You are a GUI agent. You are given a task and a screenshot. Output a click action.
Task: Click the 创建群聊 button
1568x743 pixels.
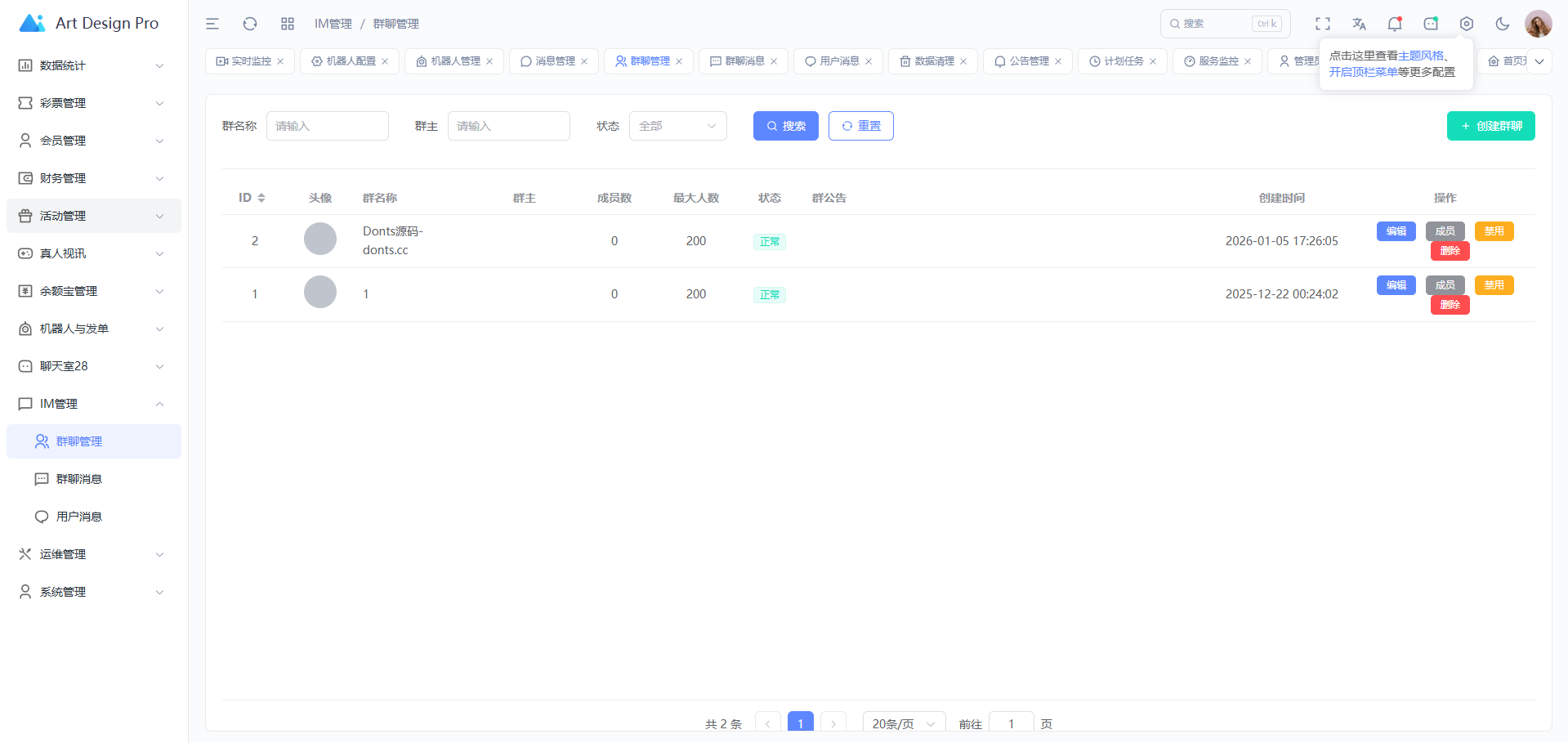[x=1490, y=126]
